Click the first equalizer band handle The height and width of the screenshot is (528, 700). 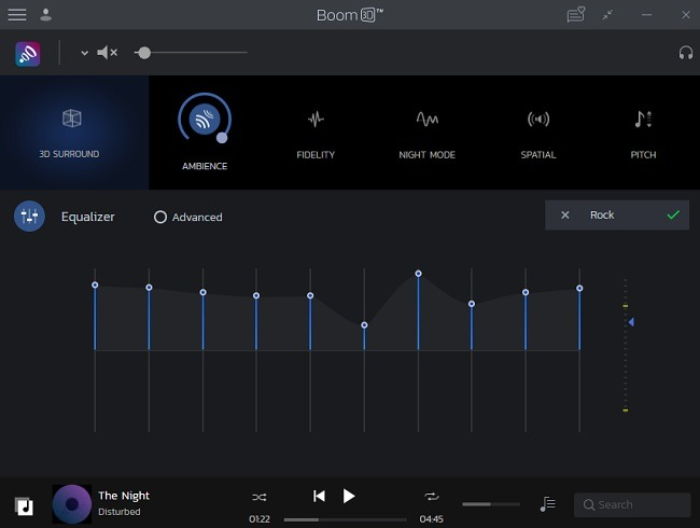pyautogui.click(x=95, y=285)
